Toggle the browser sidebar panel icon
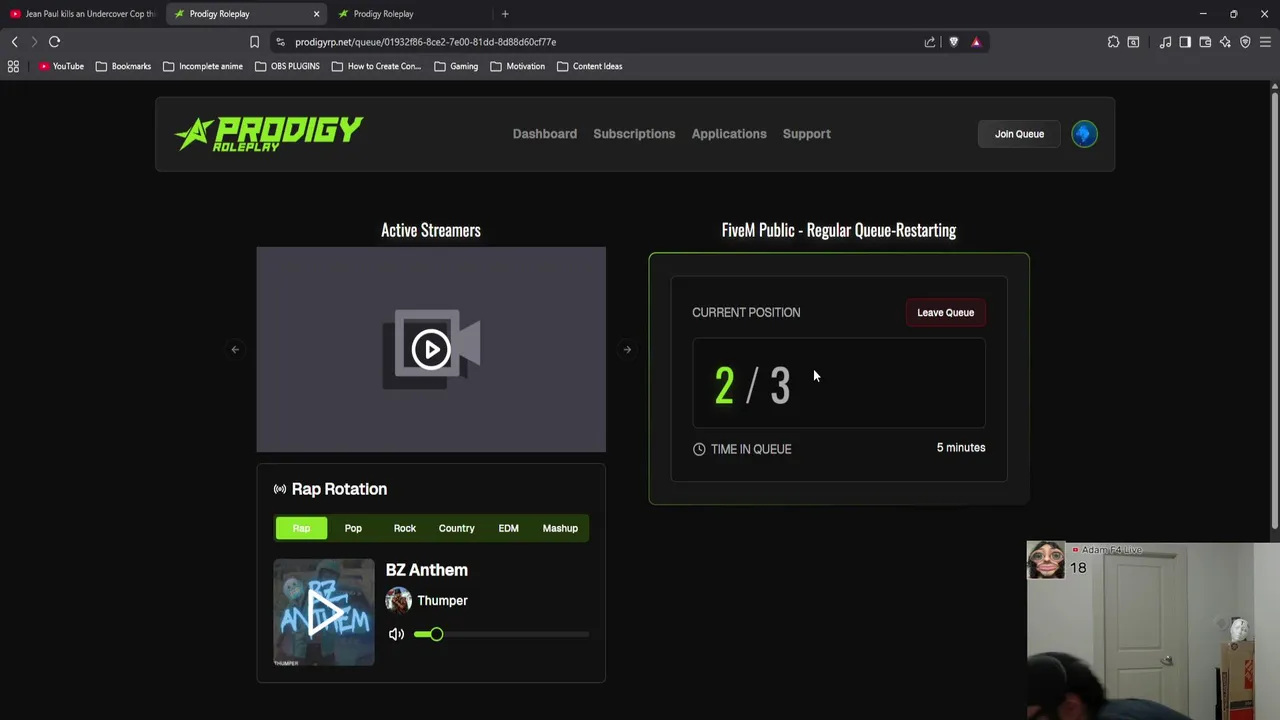Screen dimensions: 1280x720 [1185, 42]
